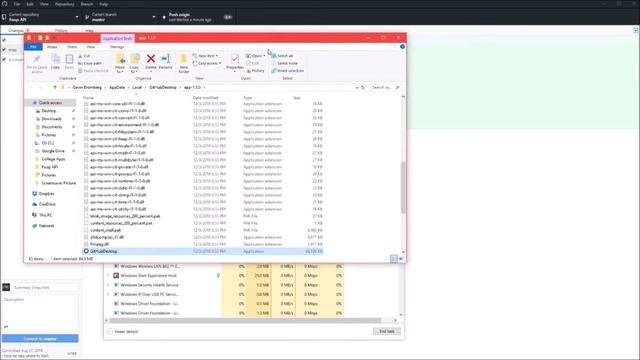This screenshot has height=360, width=640.
Task: Create a folder with the New folder icon
Action: point(184,59)
